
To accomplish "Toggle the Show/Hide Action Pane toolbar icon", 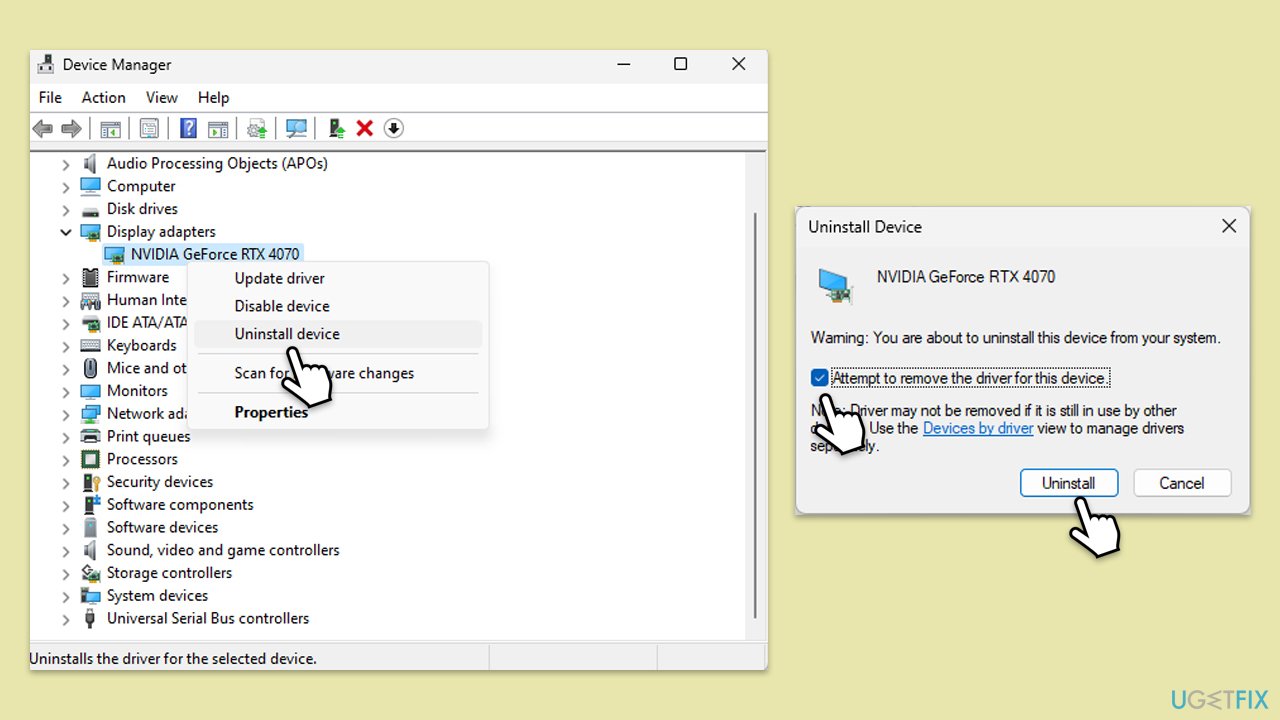I will [218, 128].
